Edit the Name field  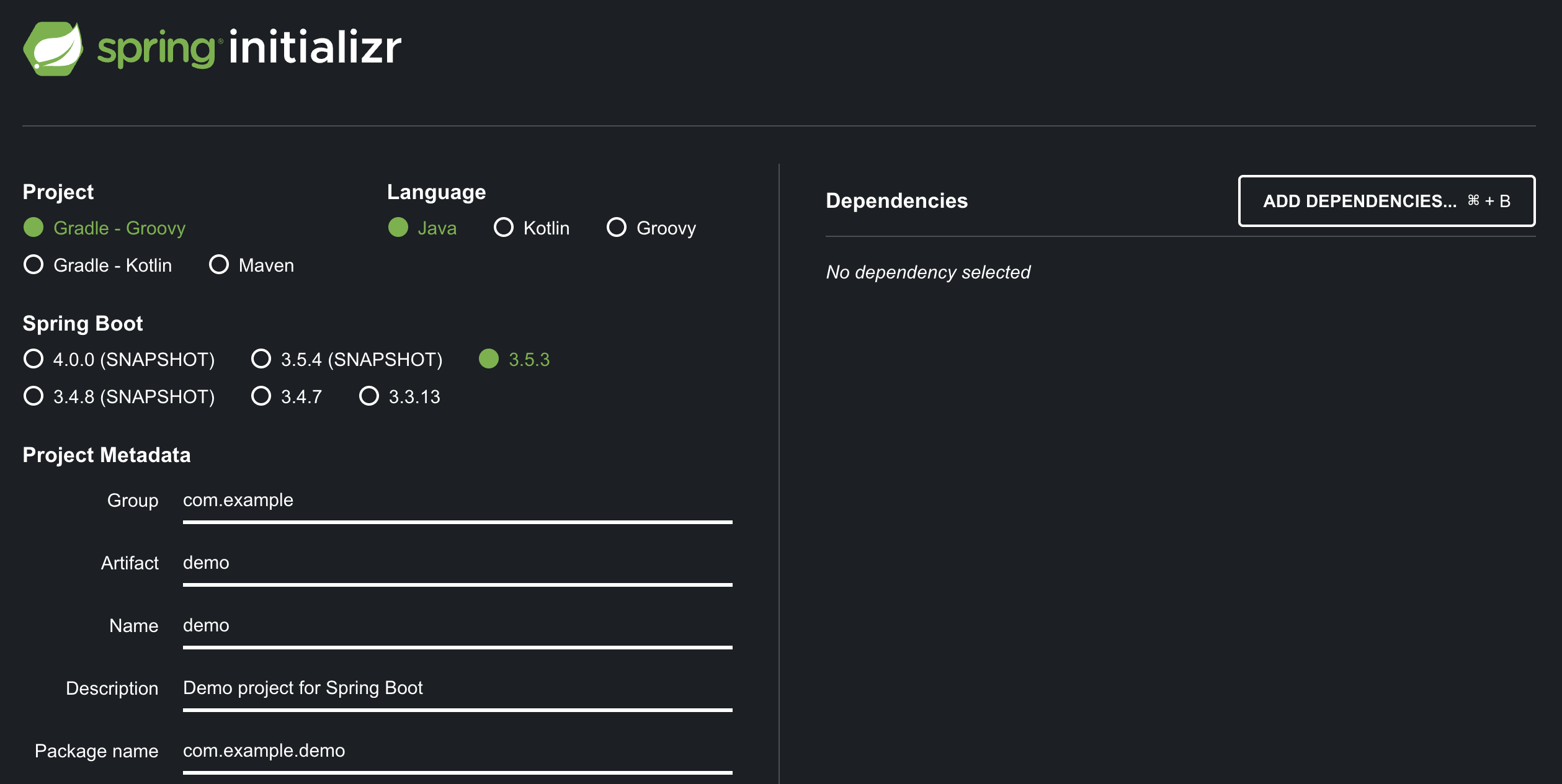click(x=457, y=626)
